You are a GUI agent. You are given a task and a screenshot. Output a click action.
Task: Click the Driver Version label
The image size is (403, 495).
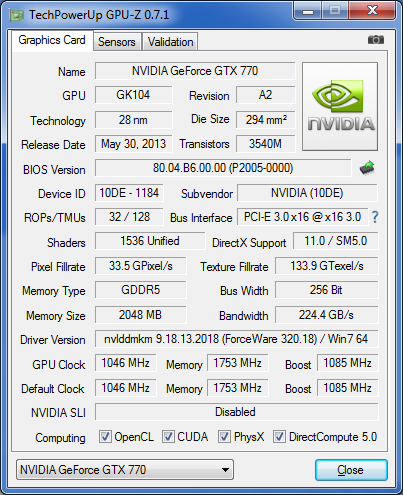tap(53, 340)
